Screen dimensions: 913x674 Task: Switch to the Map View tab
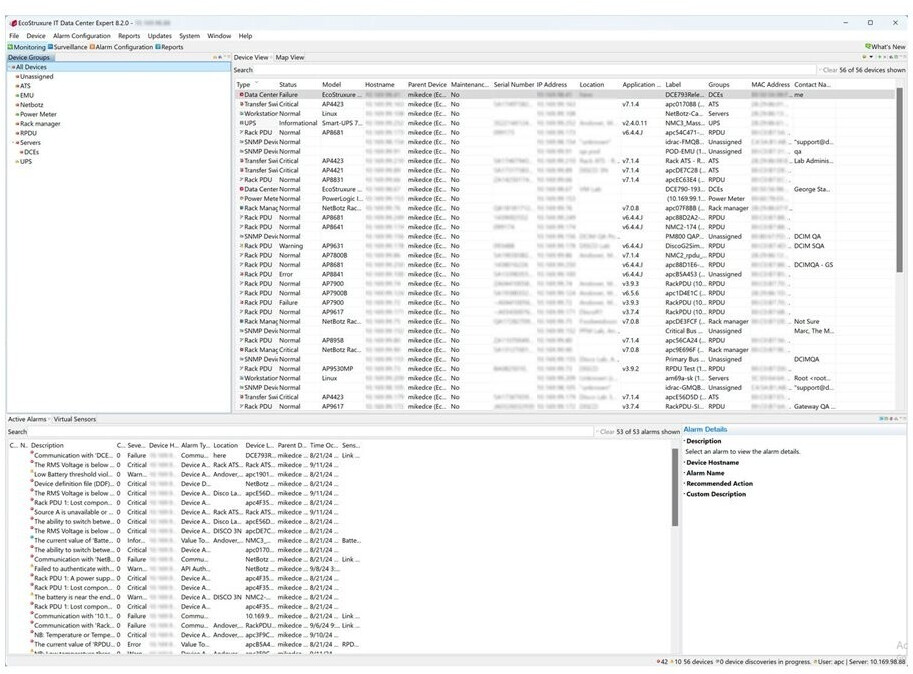pos(290,58)
